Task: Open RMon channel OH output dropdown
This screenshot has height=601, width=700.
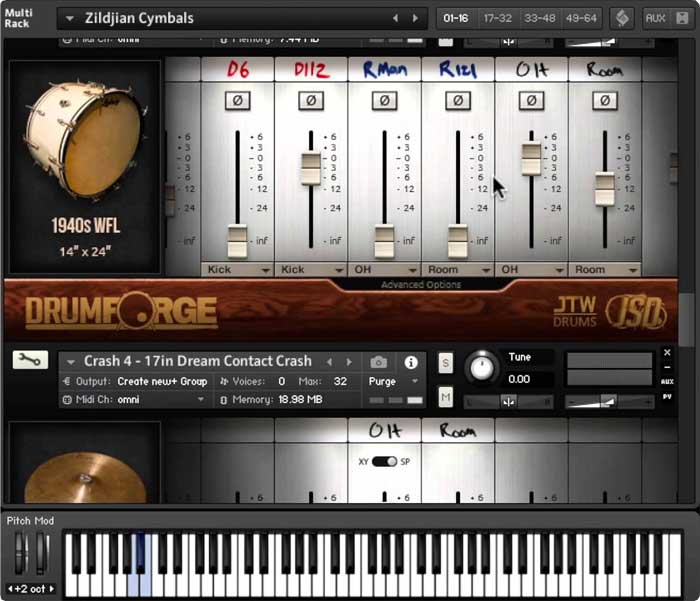Action: point(384,270)
